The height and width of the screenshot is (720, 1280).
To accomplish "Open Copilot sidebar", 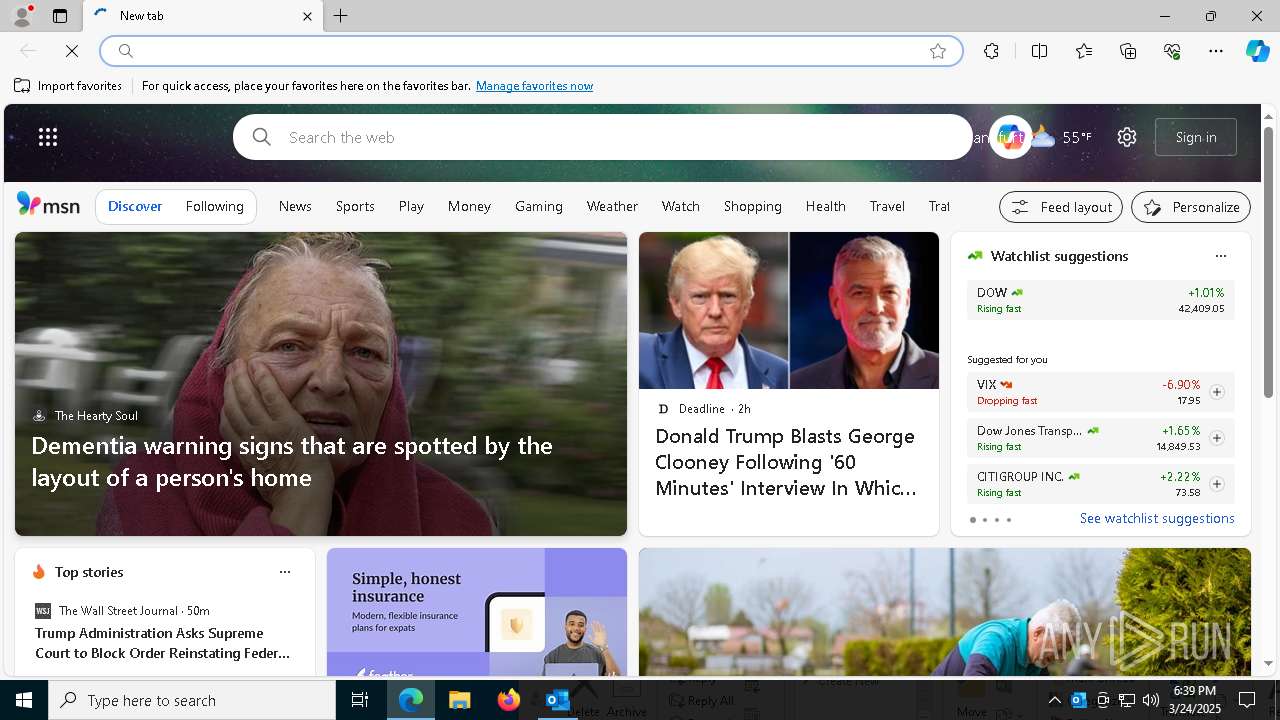I will coord(1257,51).
